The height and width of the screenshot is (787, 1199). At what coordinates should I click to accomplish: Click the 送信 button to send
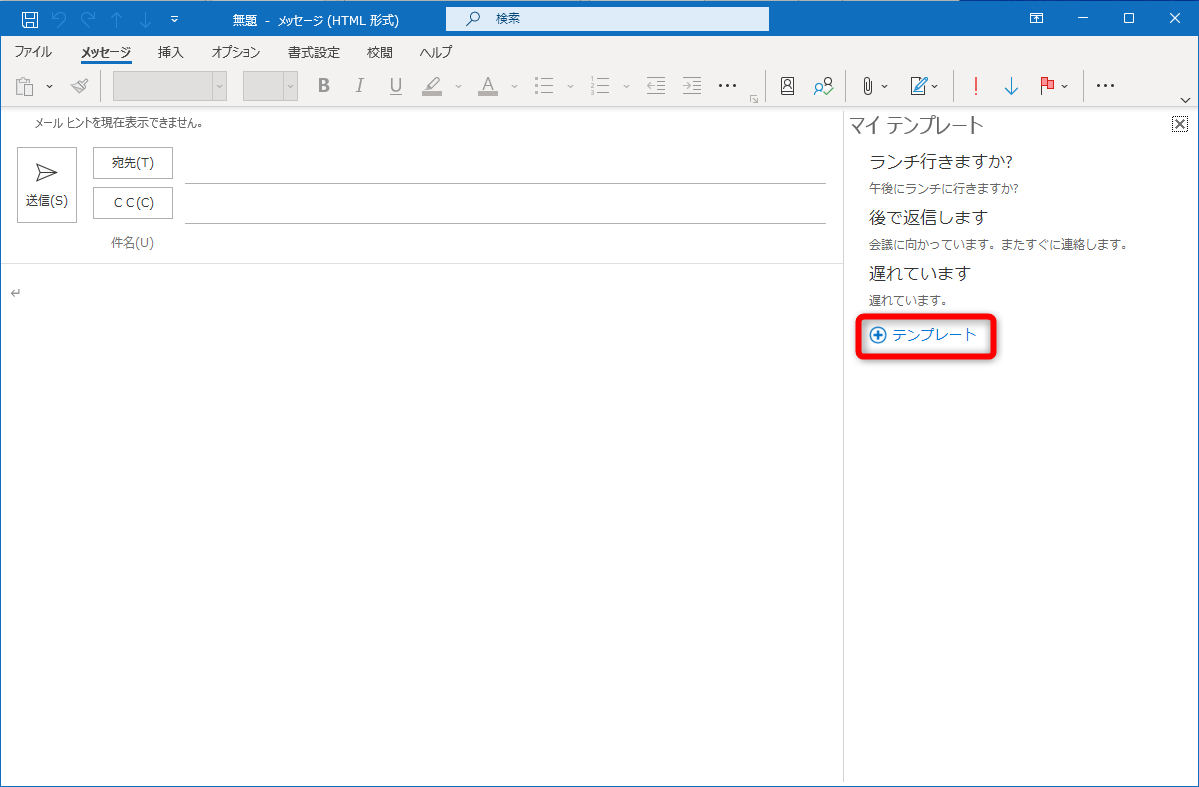tap(46, 184)
